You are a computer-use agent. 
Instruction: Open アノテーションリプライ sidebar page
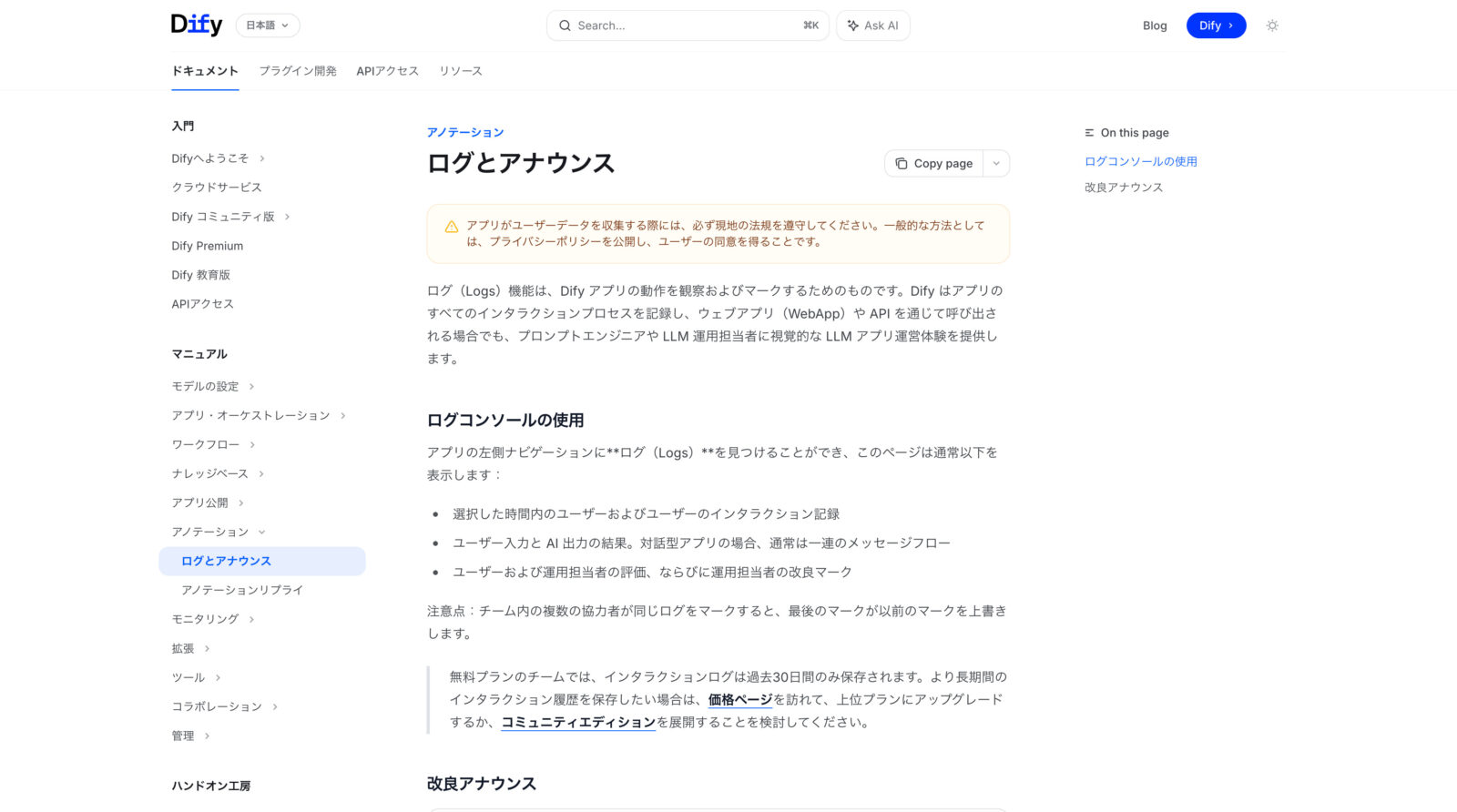242,590
